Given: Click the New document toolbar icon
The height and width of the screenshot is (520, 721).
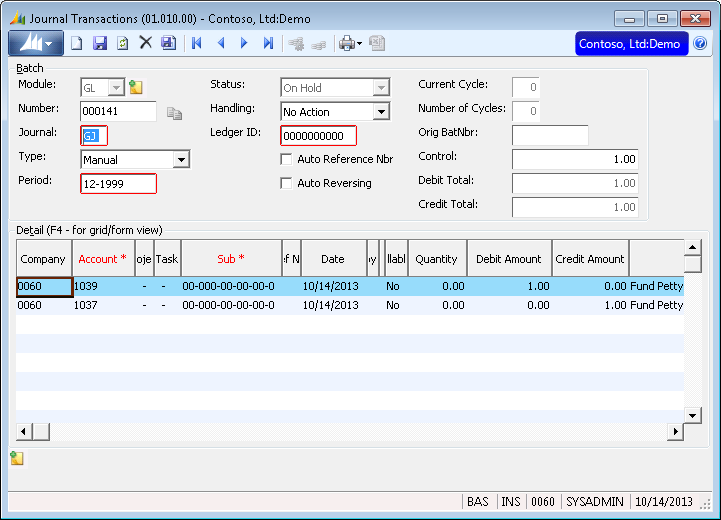Looking at the screenshot, I should point(77,43).
